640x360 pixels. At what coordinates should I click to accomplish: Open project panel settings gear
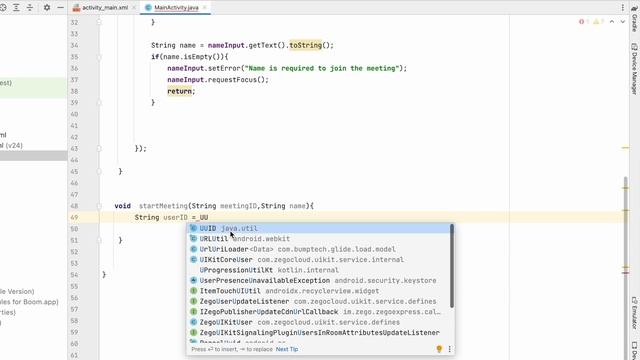pos(47,7)
